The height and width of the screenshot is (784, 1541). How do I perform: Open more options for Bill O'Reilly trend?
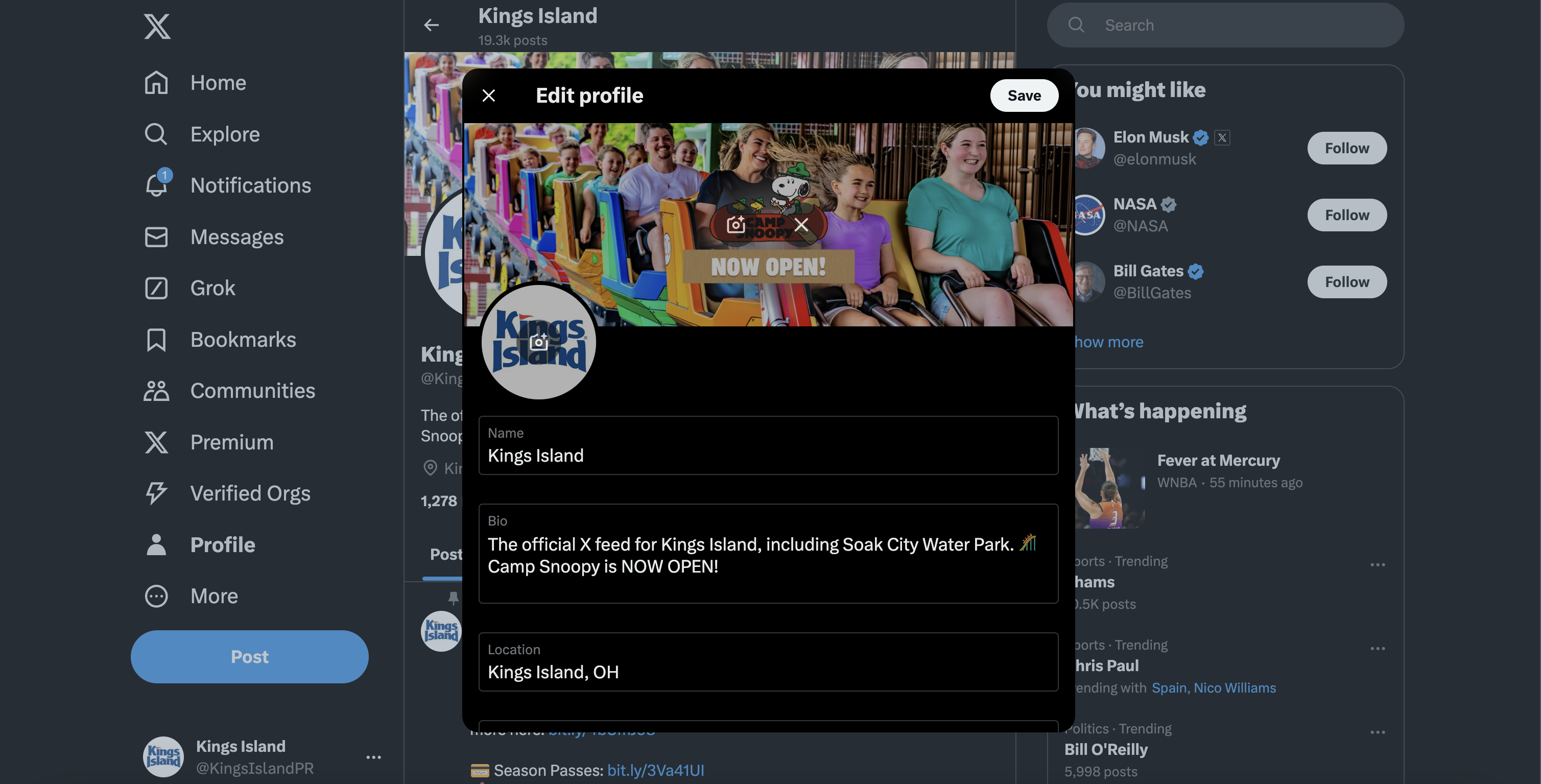point(1378,732)
